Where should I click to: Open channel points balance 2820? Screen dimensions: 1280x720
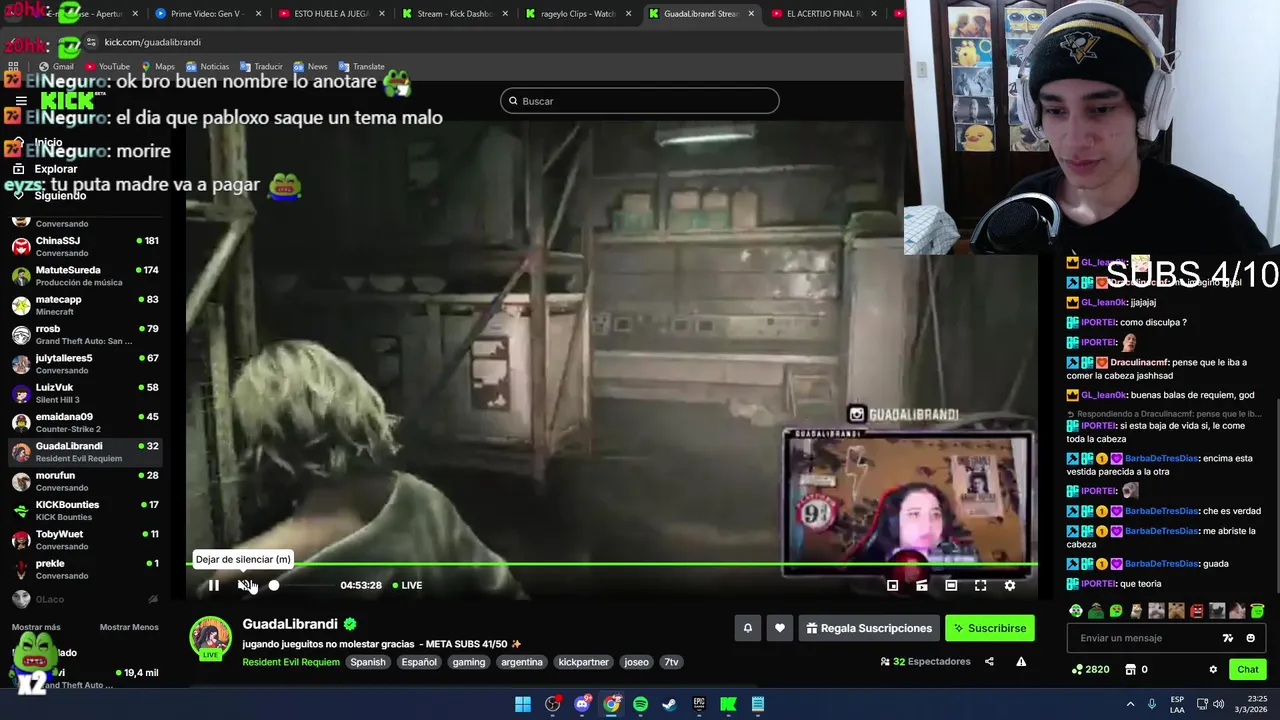point(1090,669)
